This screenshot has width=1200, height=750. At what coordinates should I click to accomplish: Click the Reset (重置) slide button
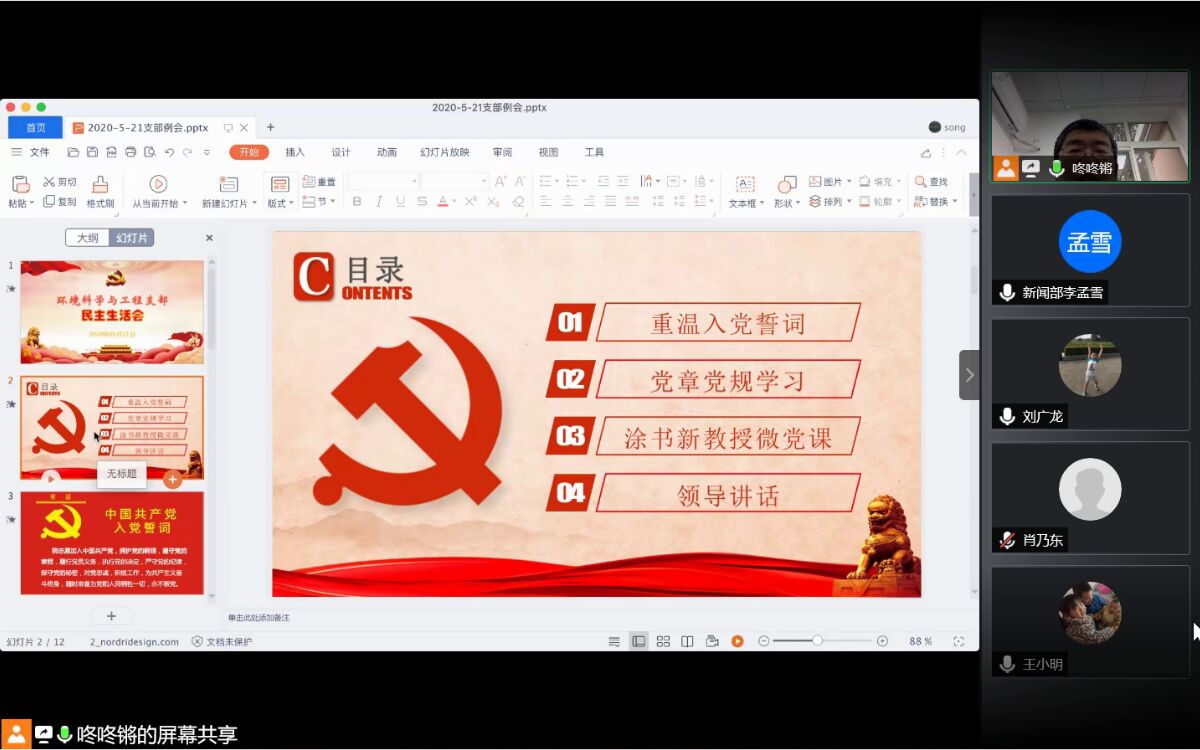pos(320,182)
